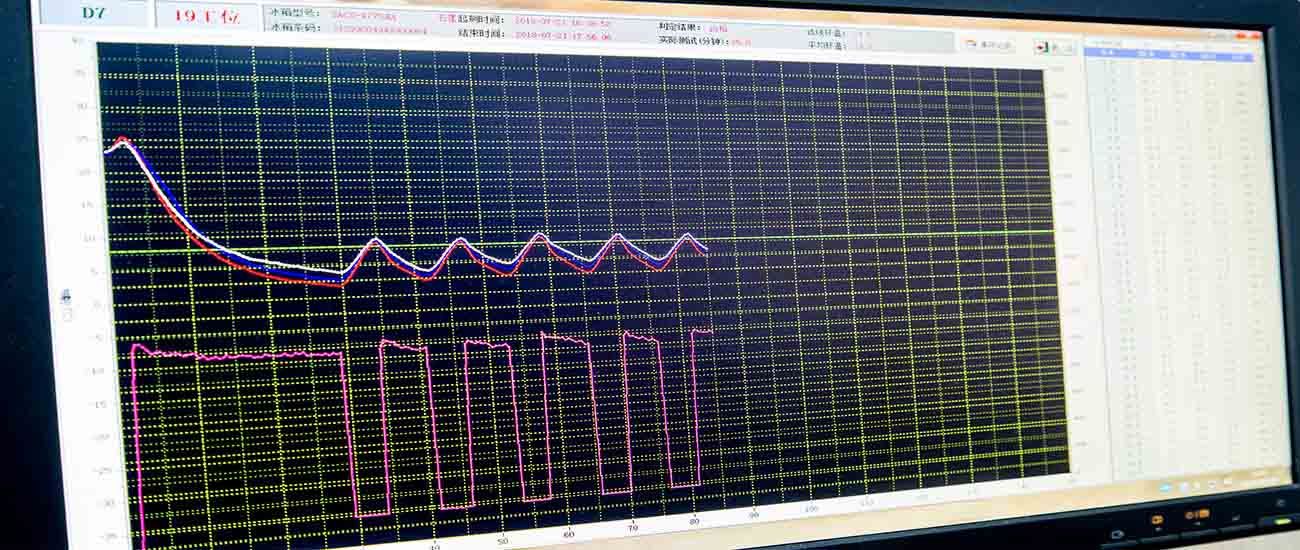This screenshot has width=1300, height=550.
Task: Click the blue header row of the data table
Action: tap(1170, 57)
